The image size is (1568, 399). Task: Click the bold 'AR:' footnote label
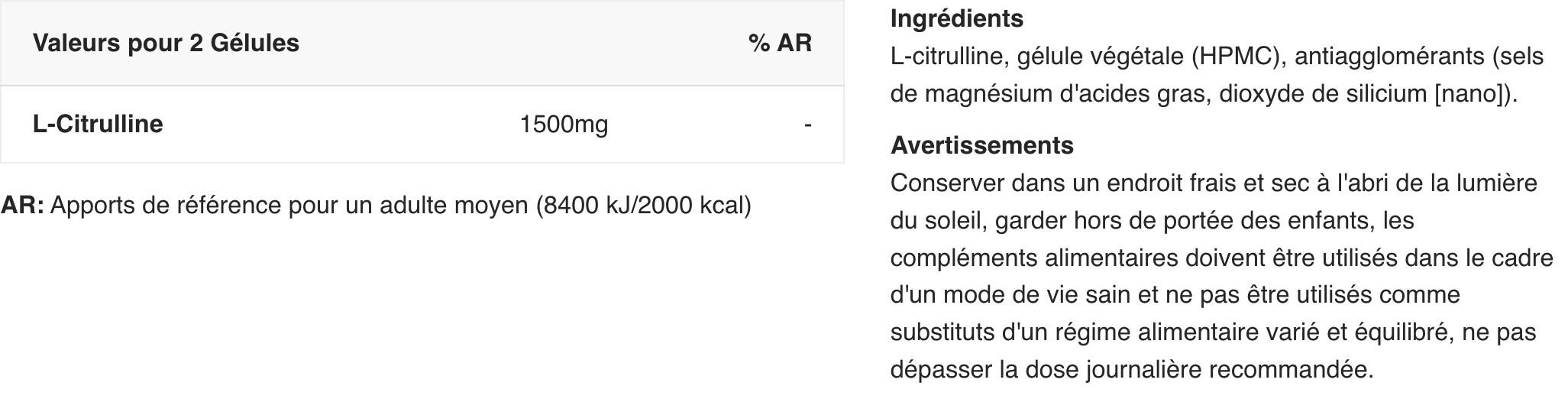22,205
